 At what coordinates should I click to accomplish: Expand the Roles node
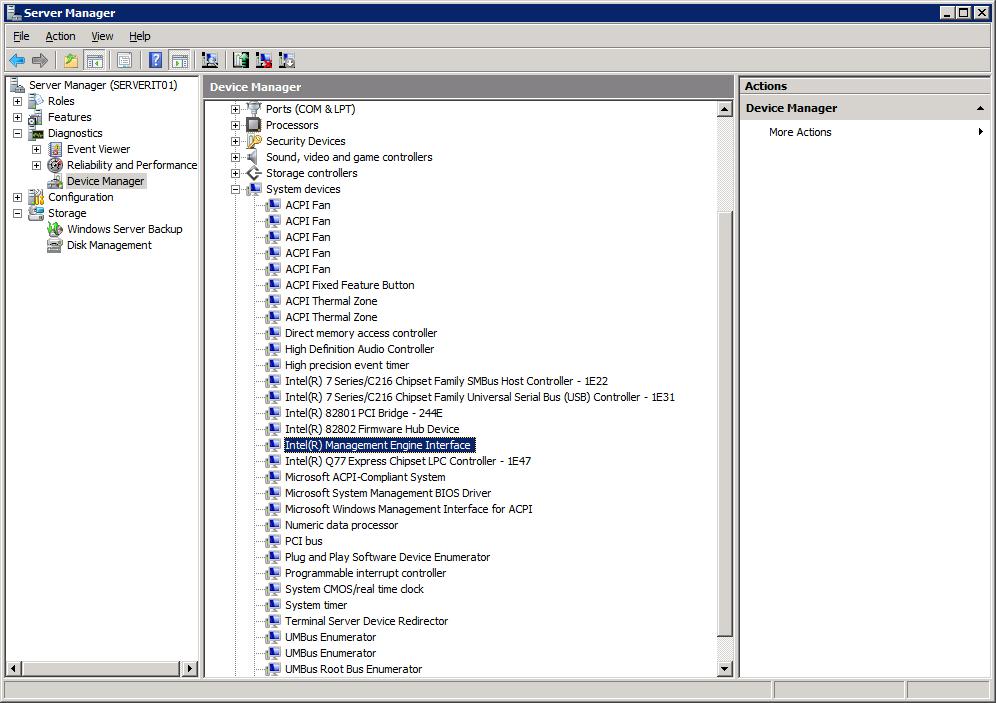tap(17, 101)
